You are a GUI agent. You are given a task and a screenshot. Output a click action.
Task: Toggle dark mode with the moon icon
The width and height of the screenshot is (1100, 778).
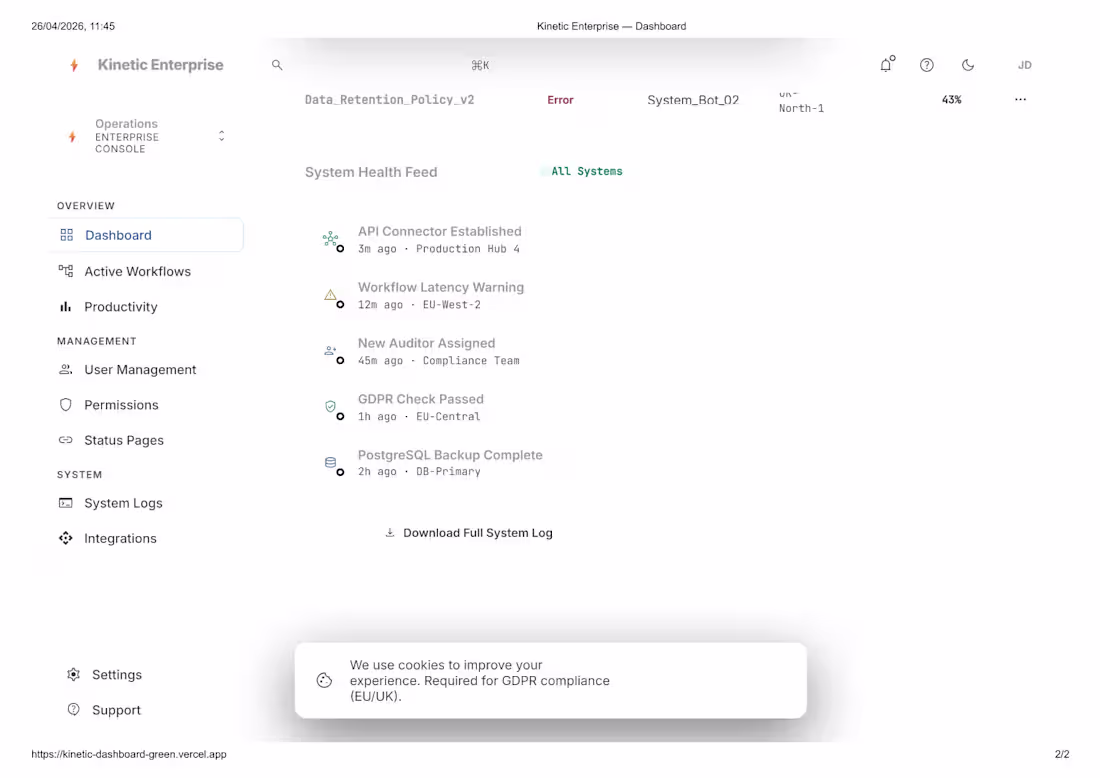(x=967, y=64)
